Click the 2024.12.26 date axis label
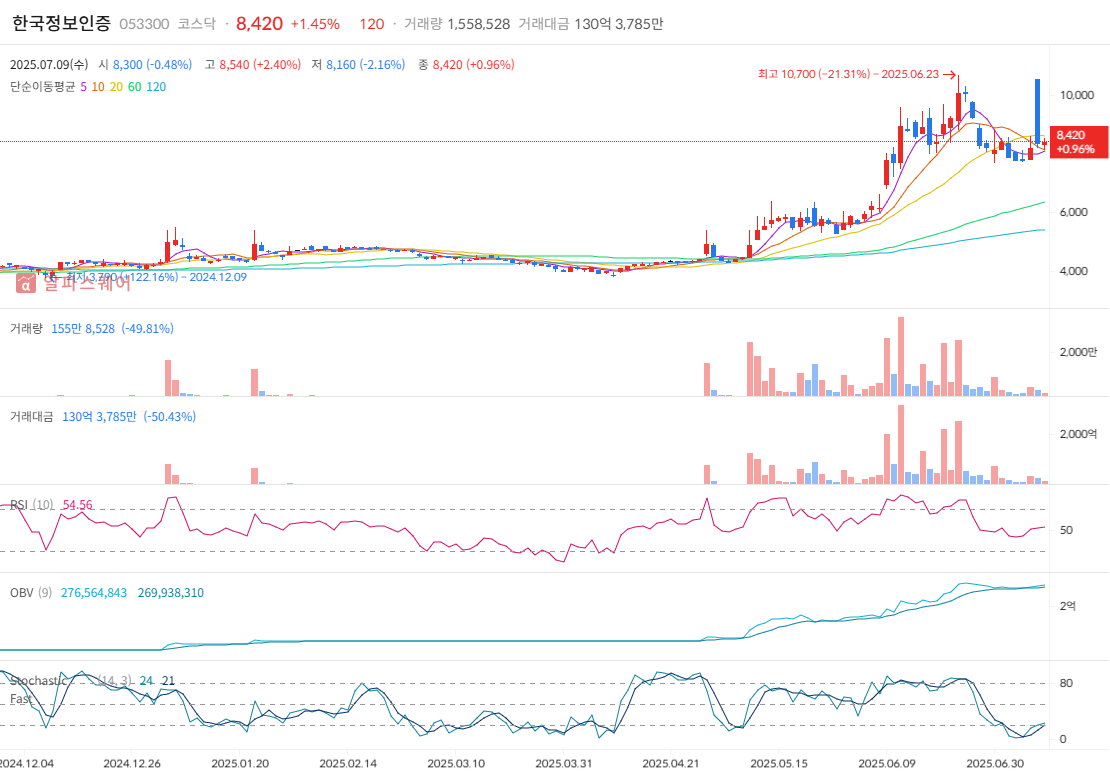 point(132,764)
